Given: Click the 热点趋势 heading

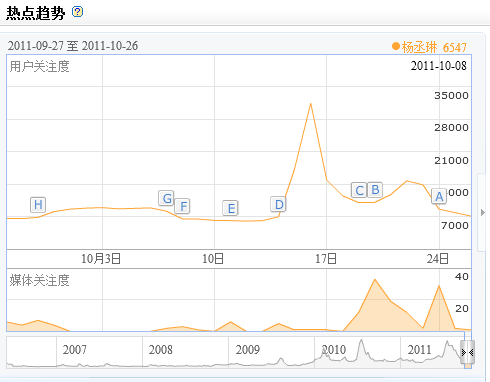Looking at the screenshot, I should click(x=35, y=13).
